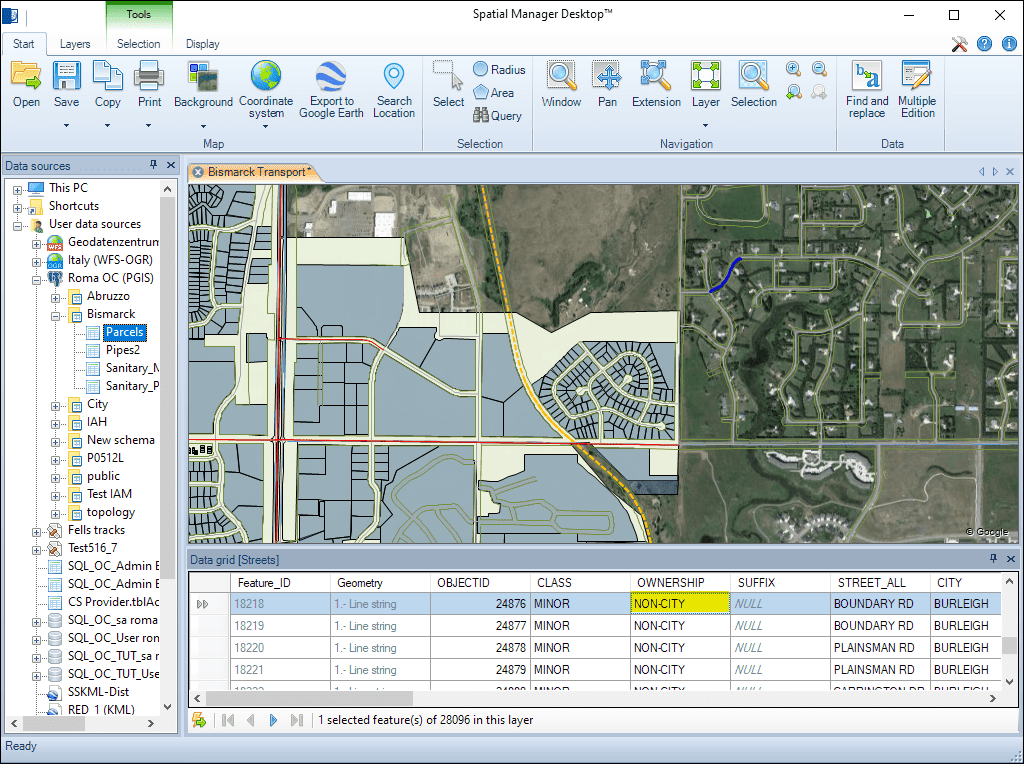Screen dimensions: 1024x764
Task: Open the Coordinate system tool
Action: (x=266, y=77)
